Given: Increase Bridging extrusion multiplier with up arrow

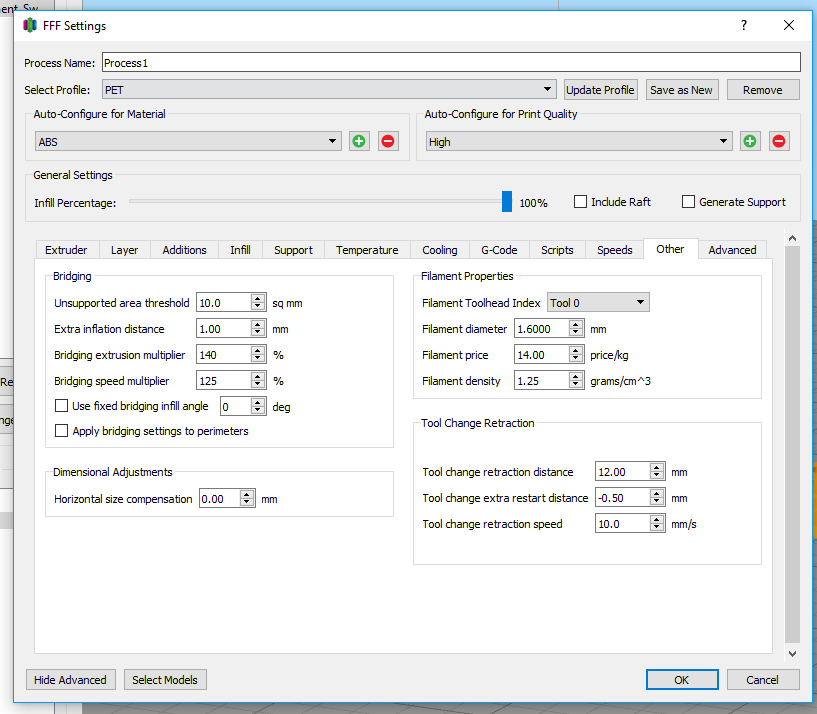Looking at the screenshot, I should pos(258,351).
